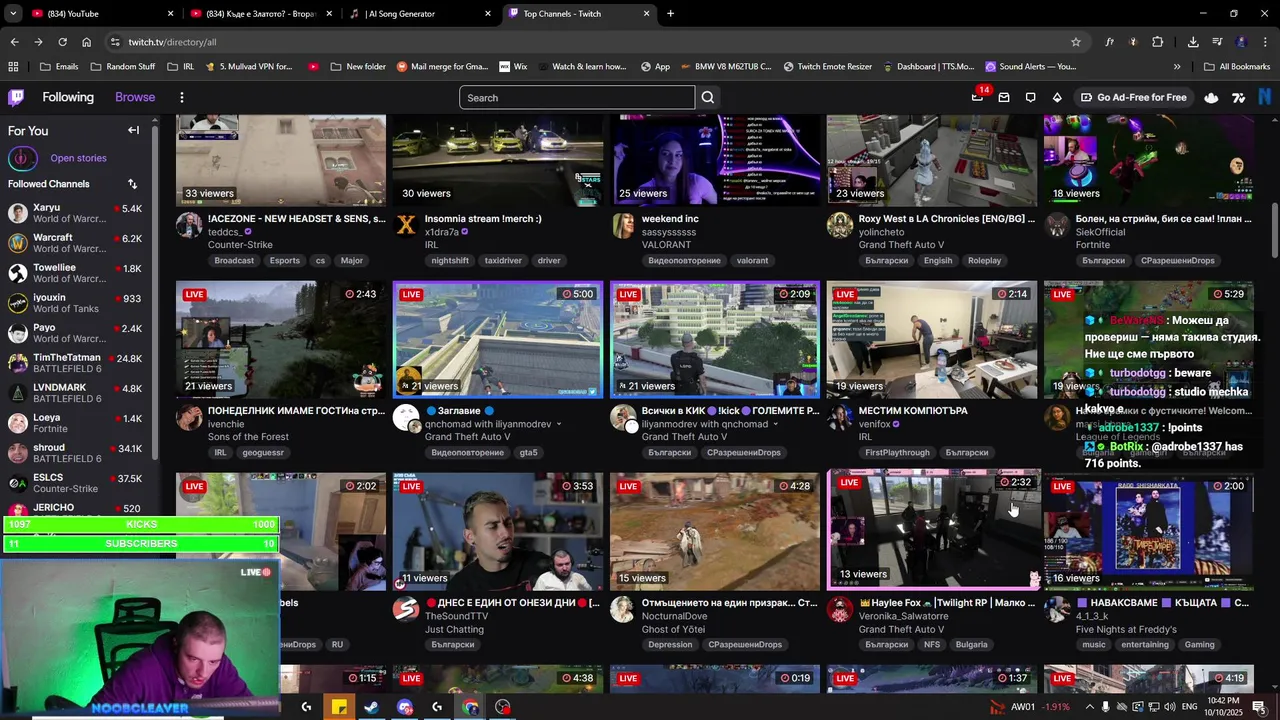Open ESLCS in followed channels

(76, 483)
